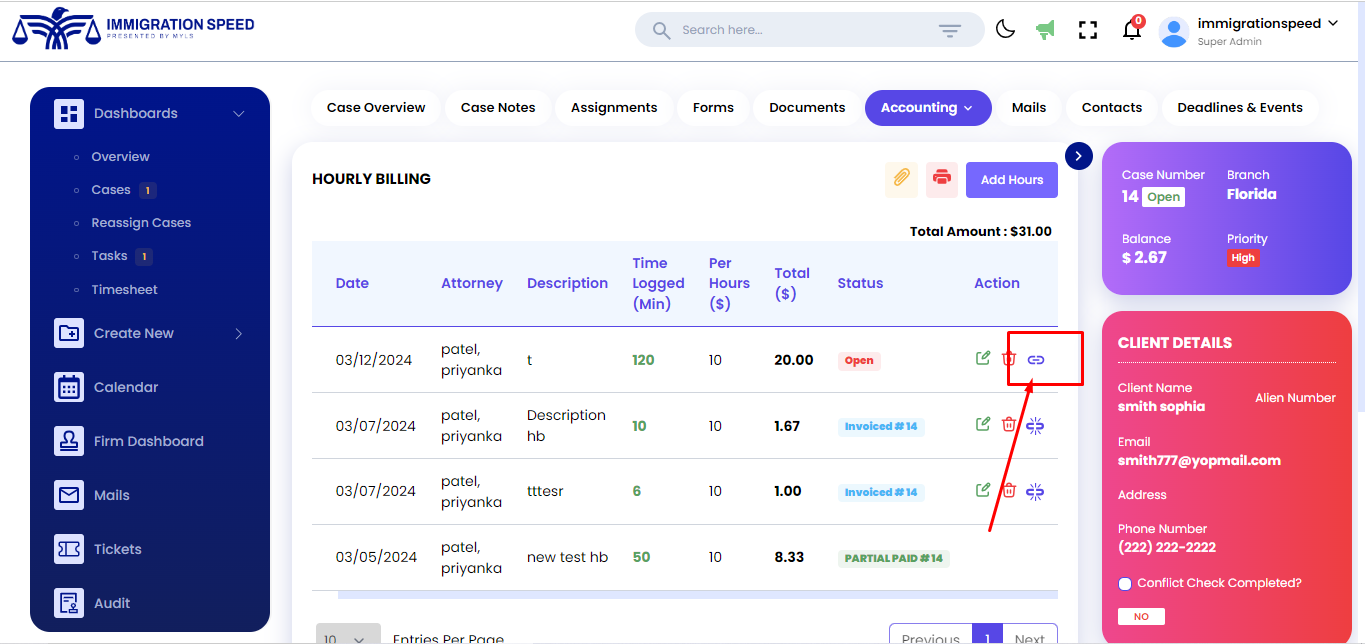Unlink the Description hb entry via broken-chain icon
Viewport: 1365px width, 644px height.
coord(1035,424)
